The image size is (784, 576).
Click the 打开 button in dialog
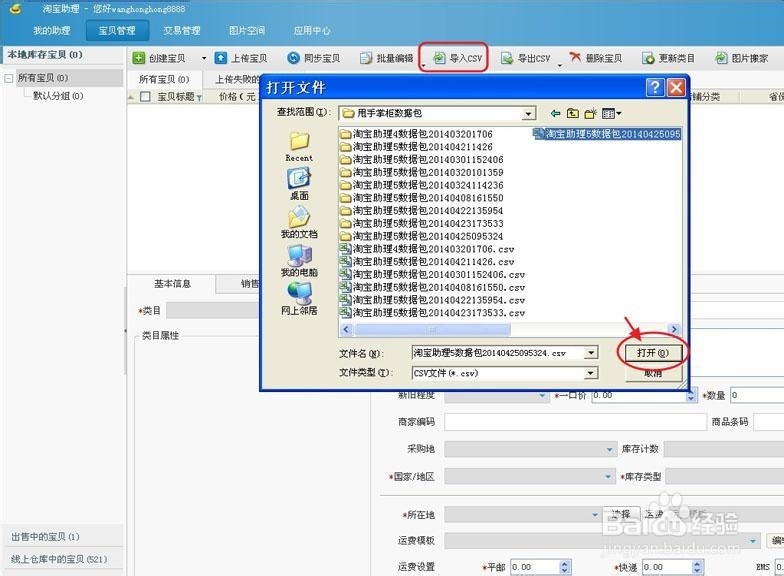point(653,353)
